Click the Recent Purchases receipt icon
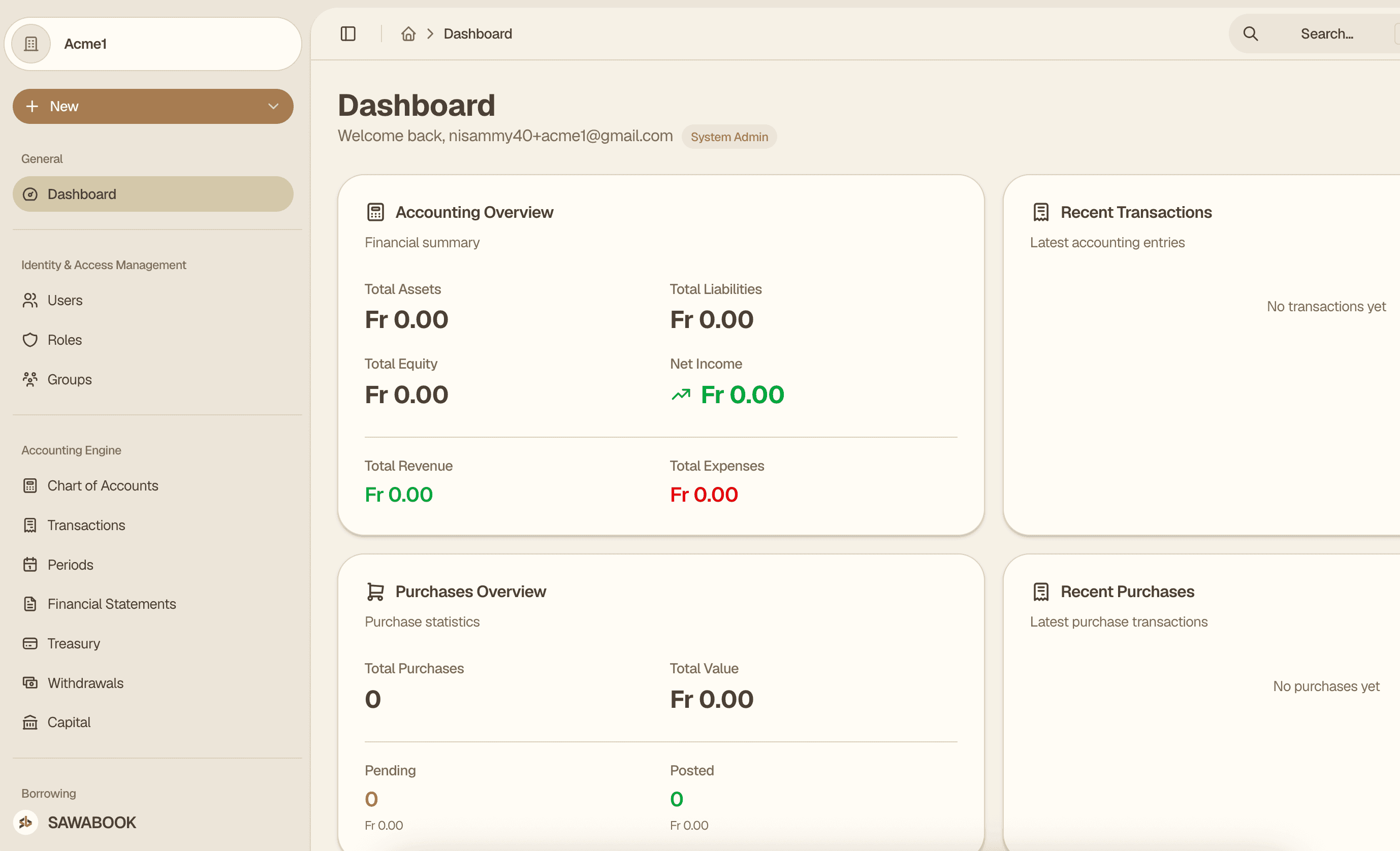 click(x=1041, y=592)
